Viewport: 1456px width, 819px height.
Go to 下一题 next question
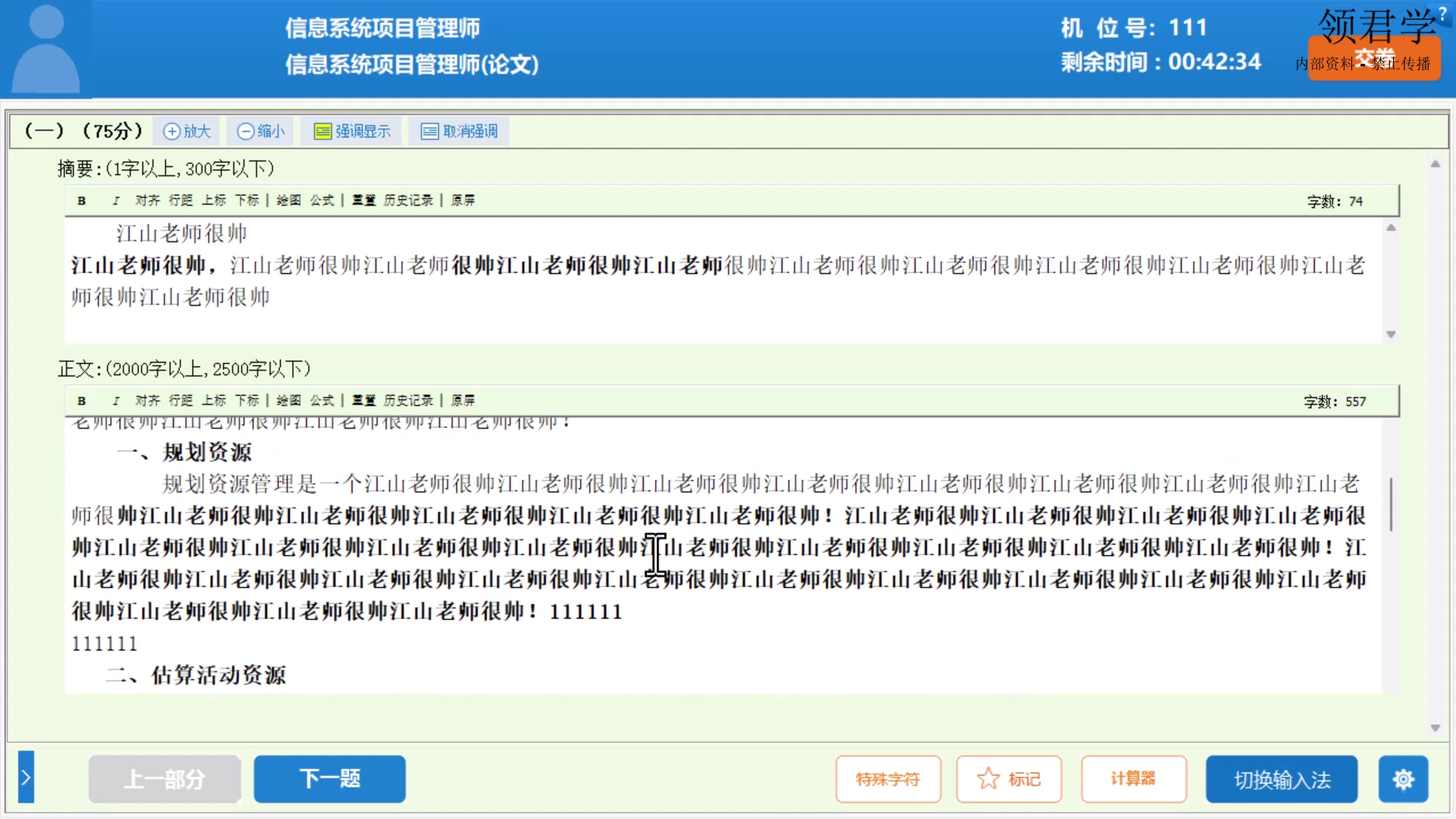[330, 779]
